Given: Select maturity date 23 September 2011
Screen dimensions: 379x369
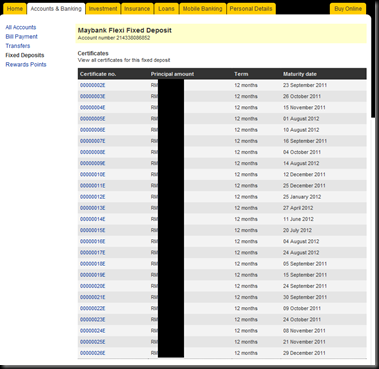Looking at the screenshot, I should (305, 85).
